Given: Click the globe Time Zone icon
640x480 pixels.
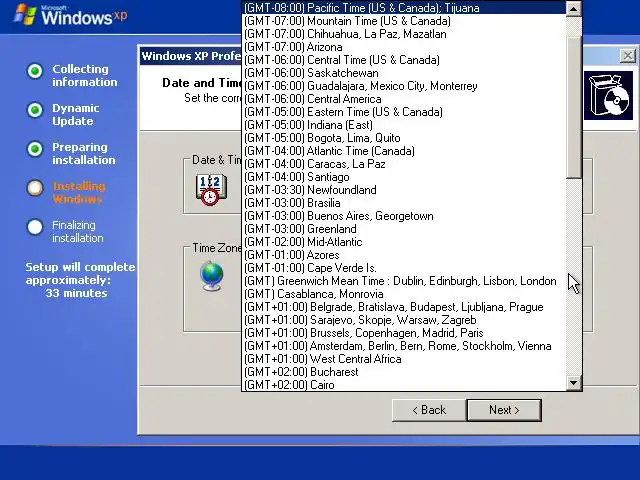Looking at the screenshot, I should point(212,276).
